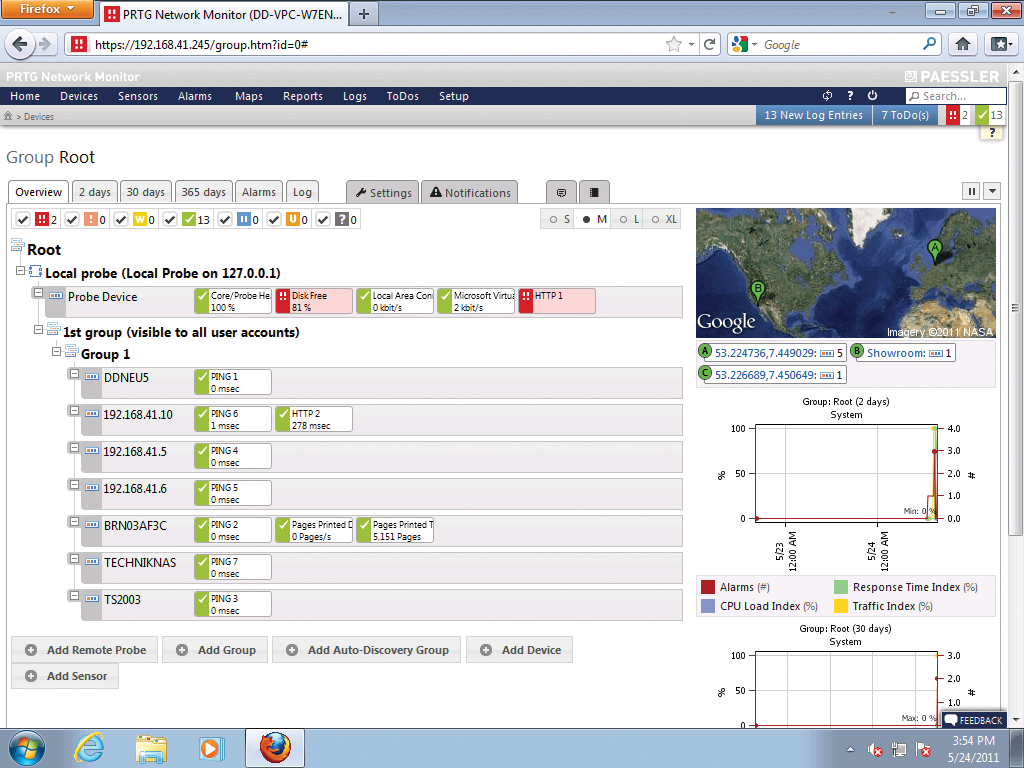Click the green OK count icon showing 13
This screenshot has height=768, width=1024.
982,115
